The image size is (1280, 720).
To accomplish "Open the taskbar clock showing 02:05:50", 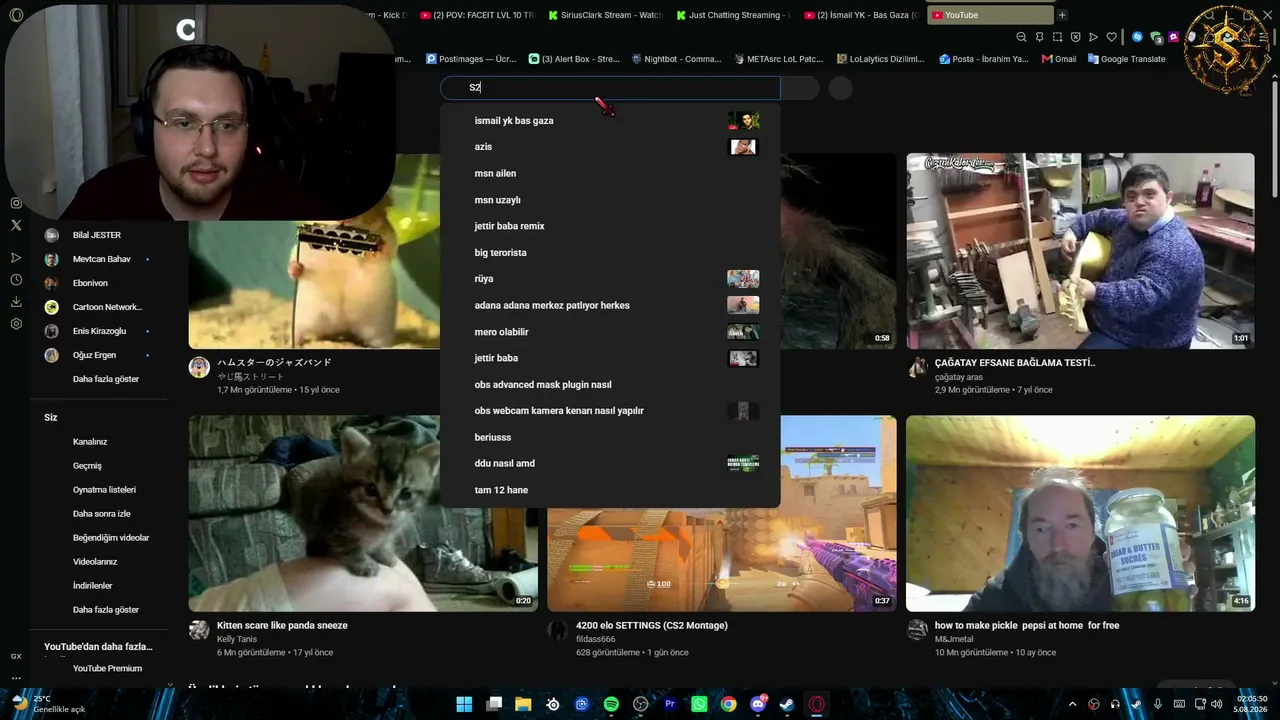I will 1251,704.
